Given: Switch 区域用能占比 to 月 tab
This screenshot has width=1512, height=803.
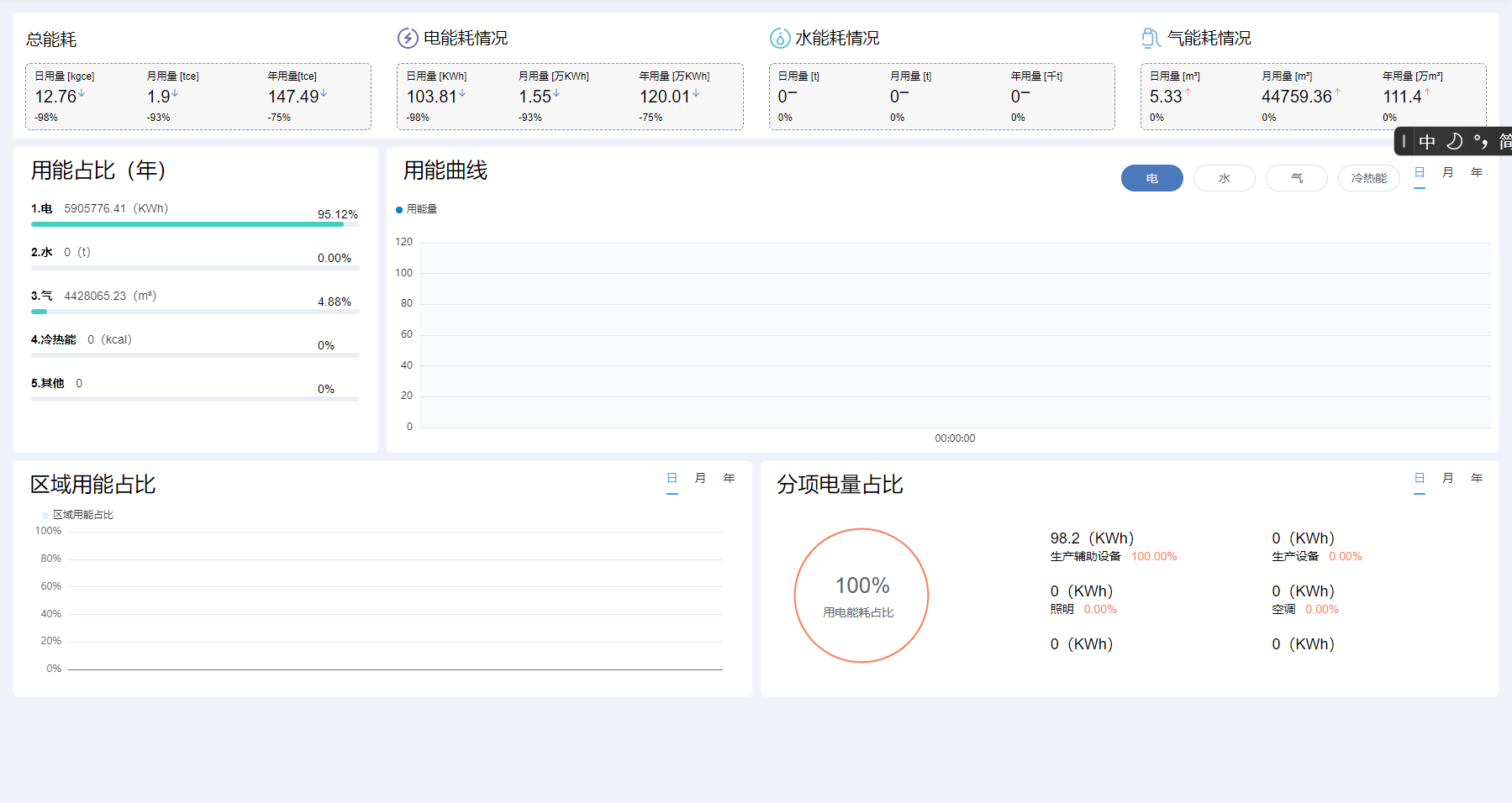Looking at the screenshot, I should pos(701,479).
